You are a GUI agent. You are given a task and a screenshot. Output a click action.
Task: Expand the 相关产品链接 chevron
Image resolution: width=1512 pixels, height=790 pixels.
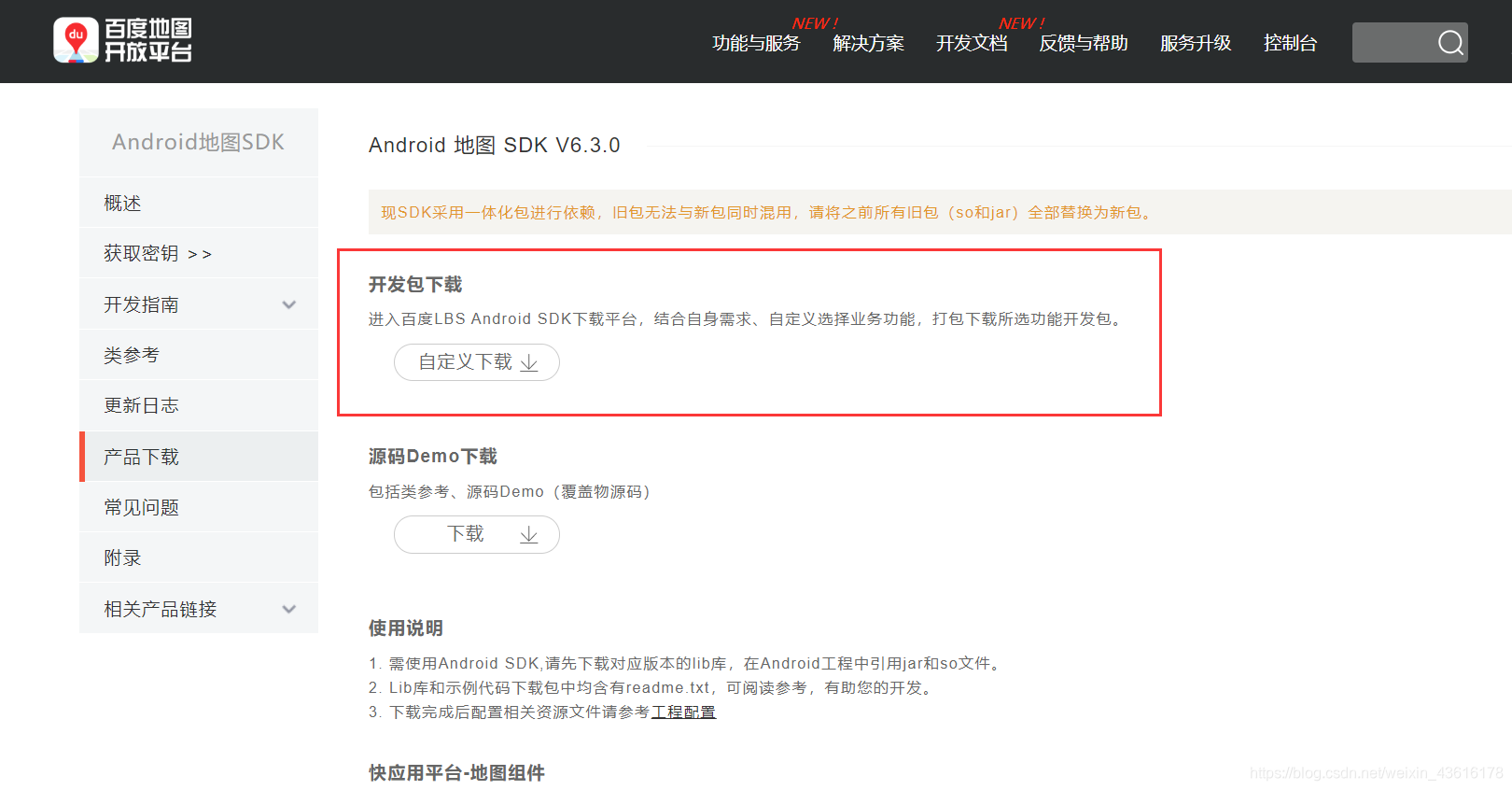(289, 609)
